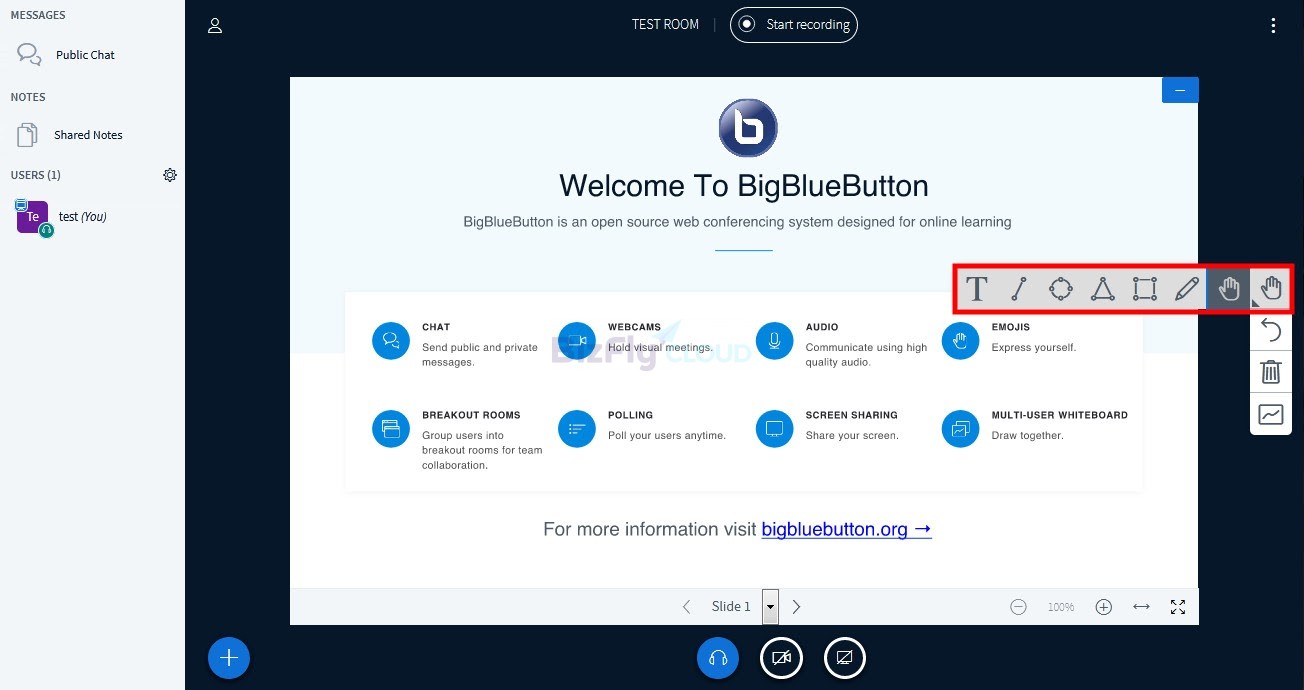1304x690 pixels.
Task: Minimize the presentation with the blue button
Action: pyautogui.click(x=1180, y=90)
